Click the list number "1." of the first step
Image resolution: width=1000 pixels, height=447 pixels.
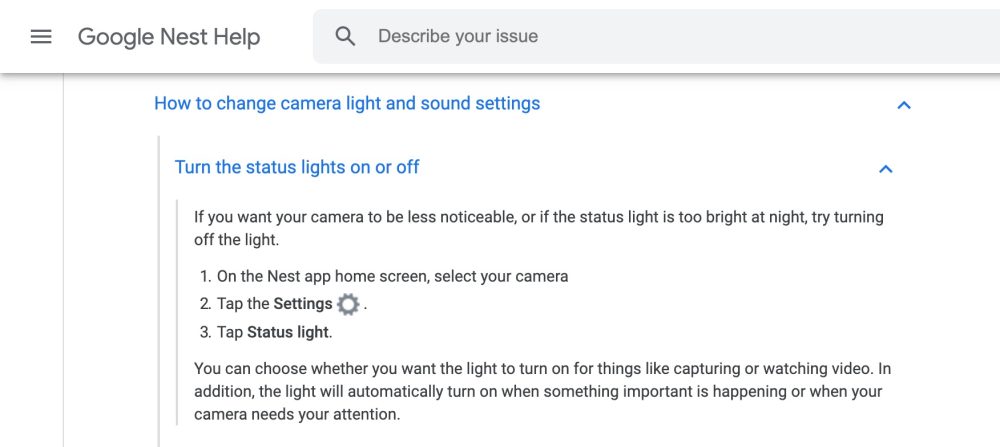(x=204, y=276)
